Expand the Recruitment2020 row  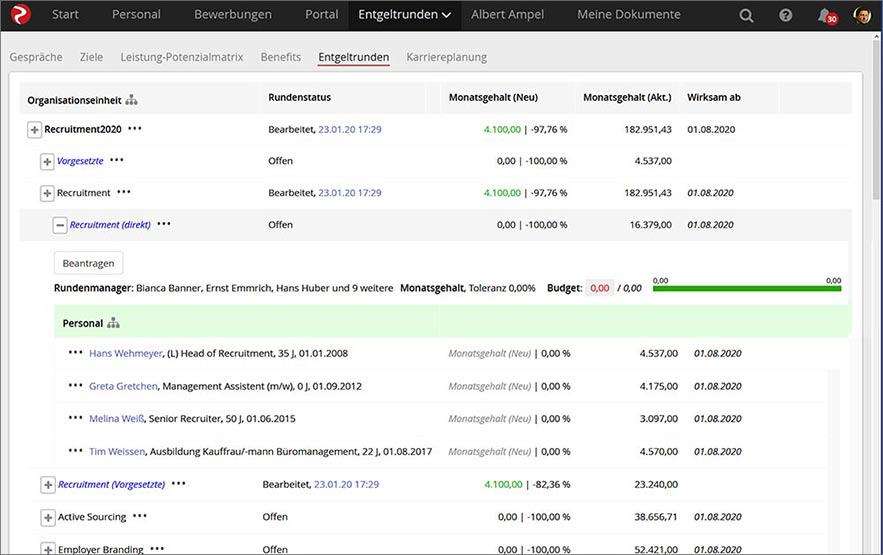(34, 129)
